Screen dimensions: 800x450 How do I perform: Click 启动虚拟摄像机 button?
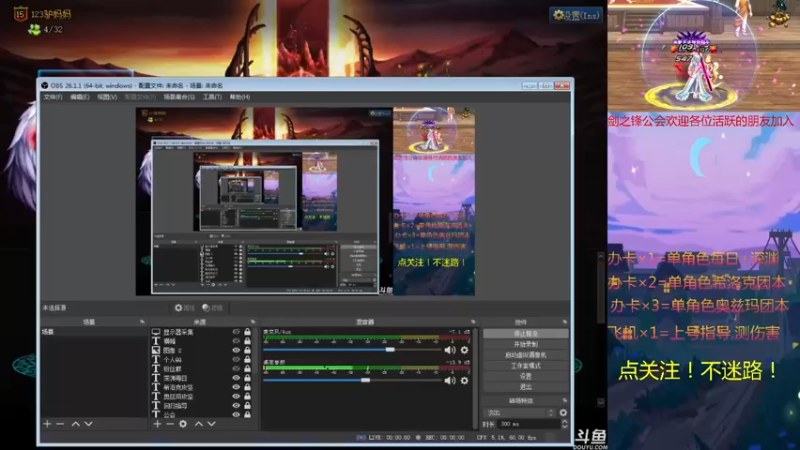tap(526, 355)
